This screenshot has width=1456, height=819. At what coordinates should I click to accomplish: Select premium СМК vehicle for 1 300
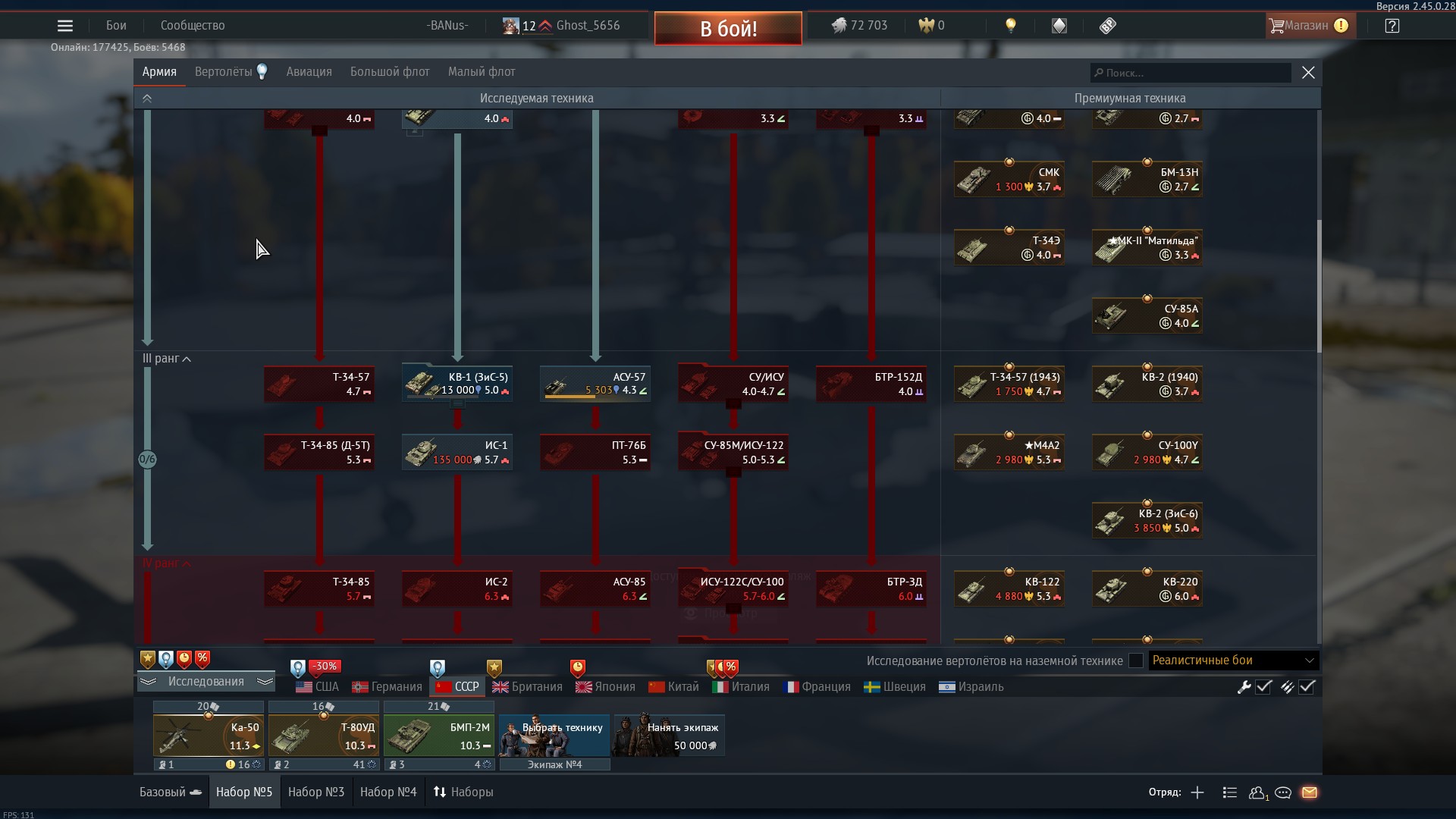1009,178
